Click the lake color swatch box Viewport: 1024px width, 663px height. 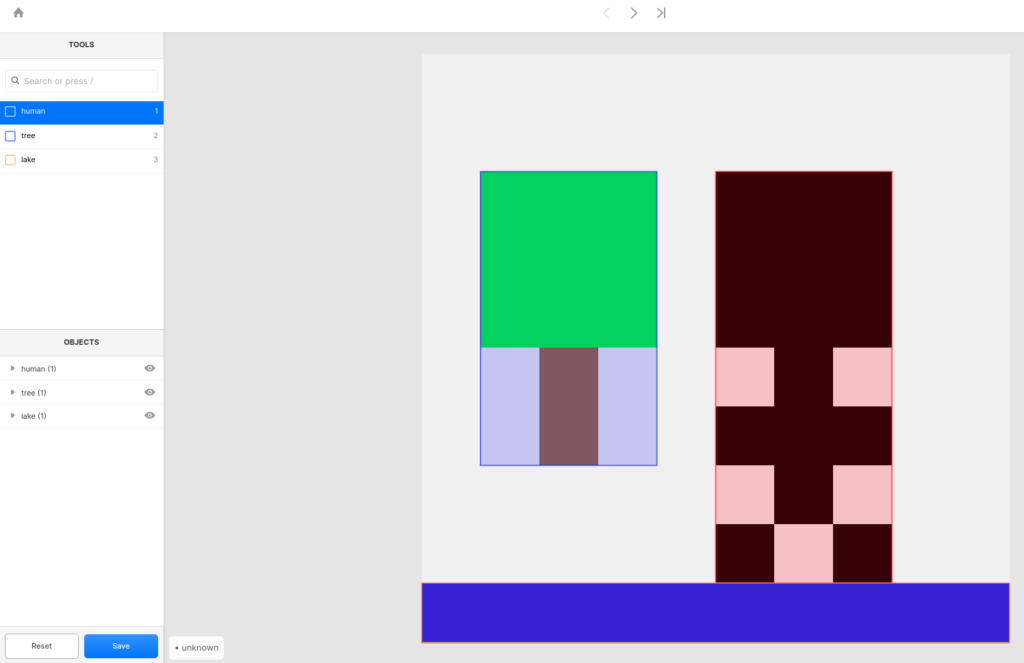pos(10,160)
